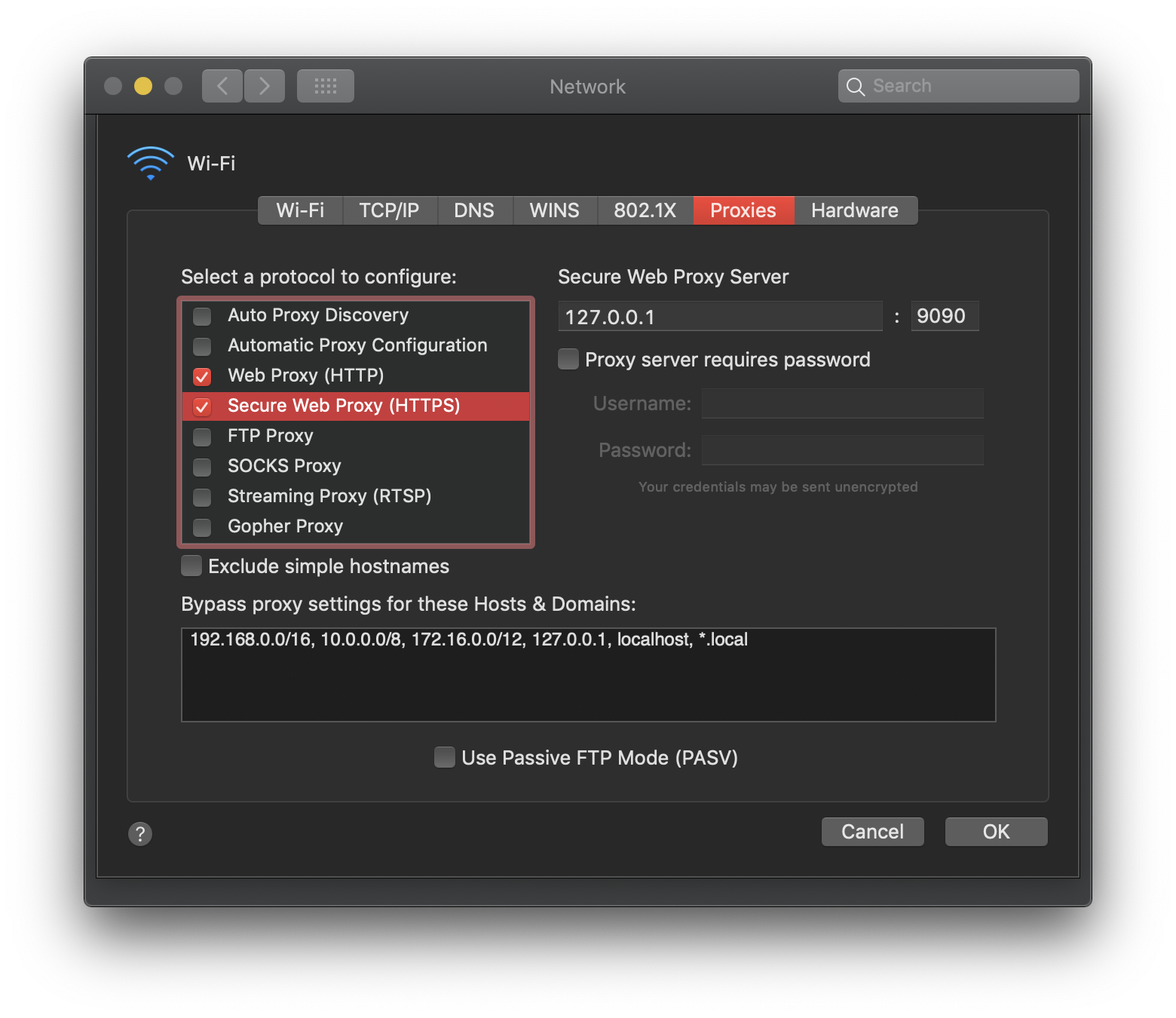
Task: Click the bypass hosts and domains text area
Action: [x=589, y=675]
